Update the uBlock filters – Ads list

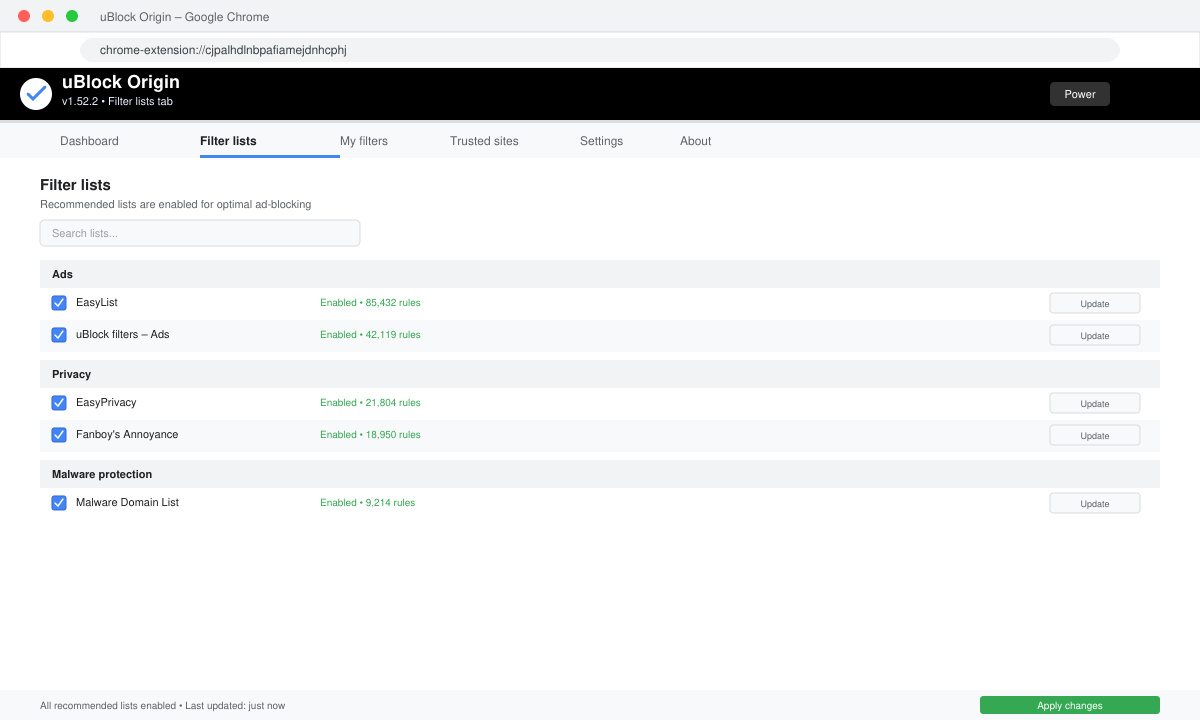1095,336
